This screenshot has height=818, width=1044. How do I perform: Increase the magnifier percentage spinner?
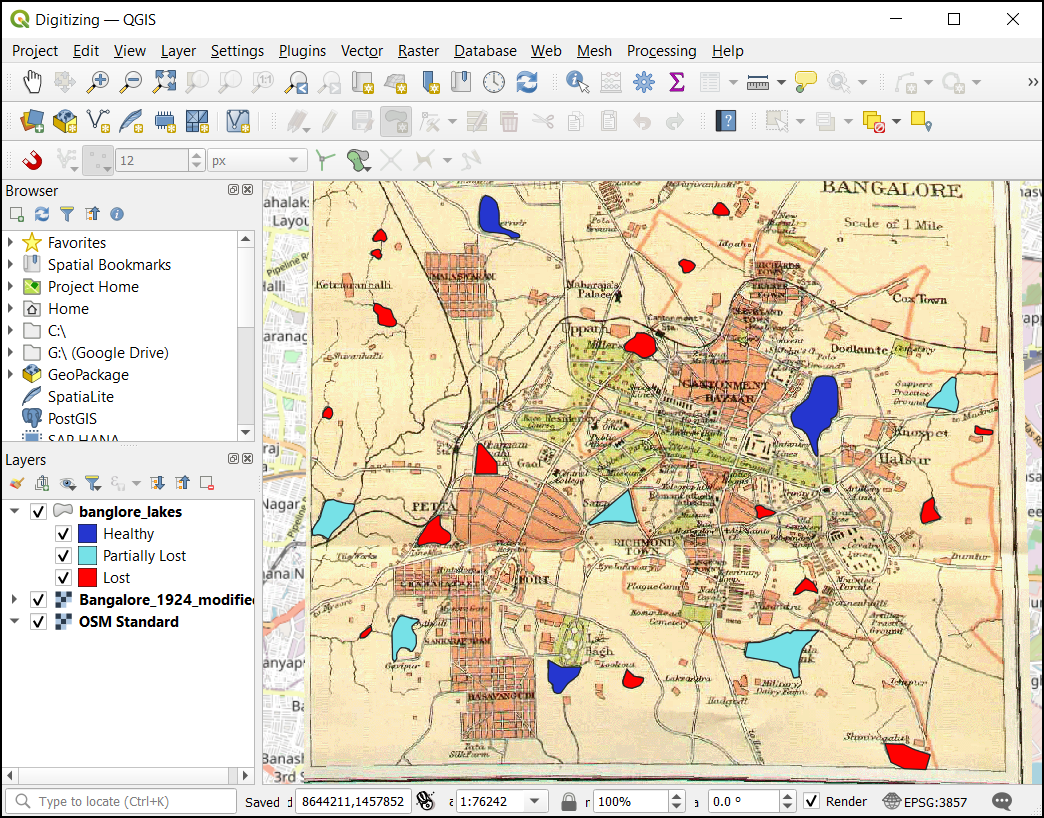(x=676, y=796)
